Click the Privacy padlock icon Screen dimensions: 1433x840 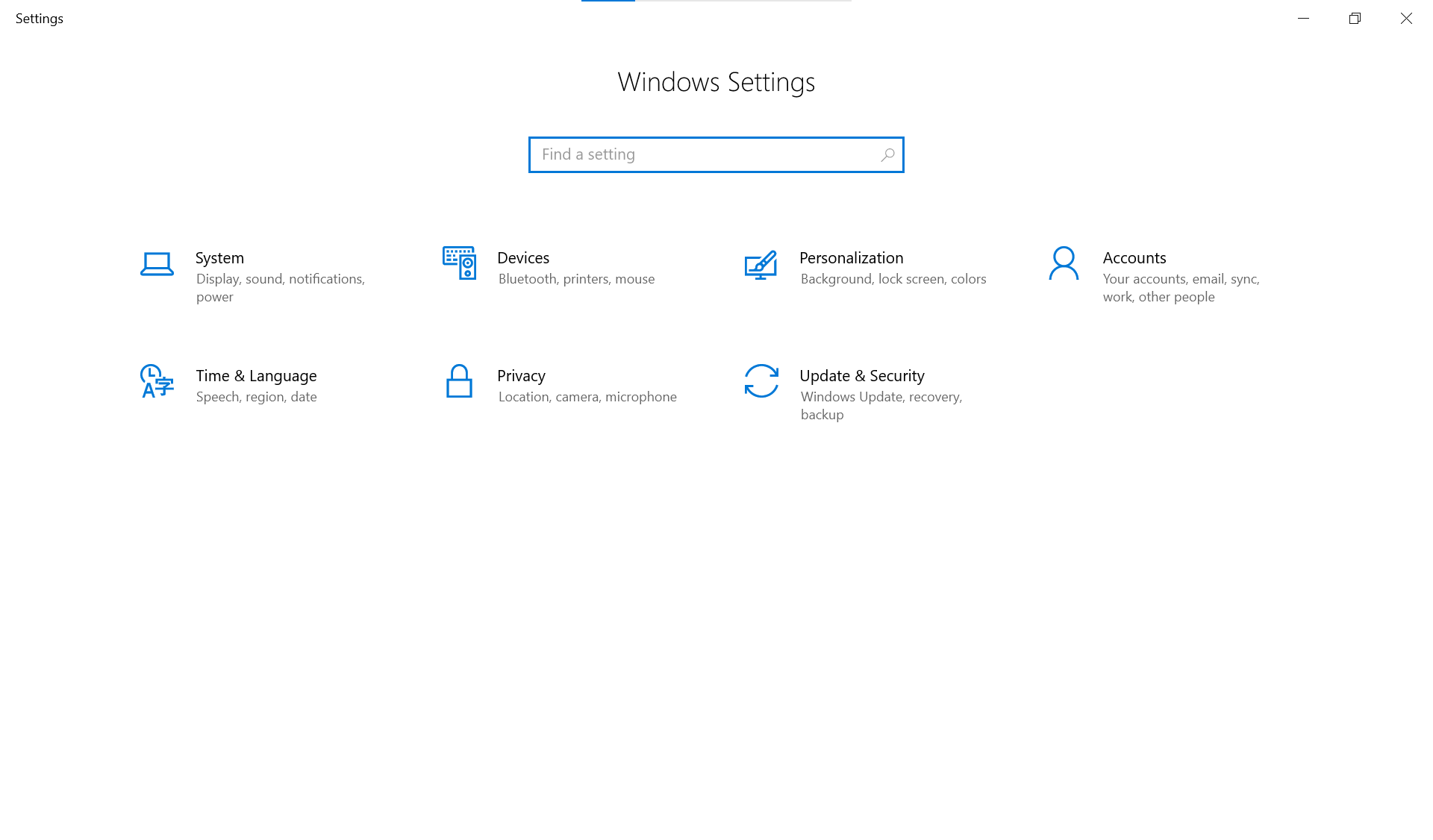tap(459, 381)
